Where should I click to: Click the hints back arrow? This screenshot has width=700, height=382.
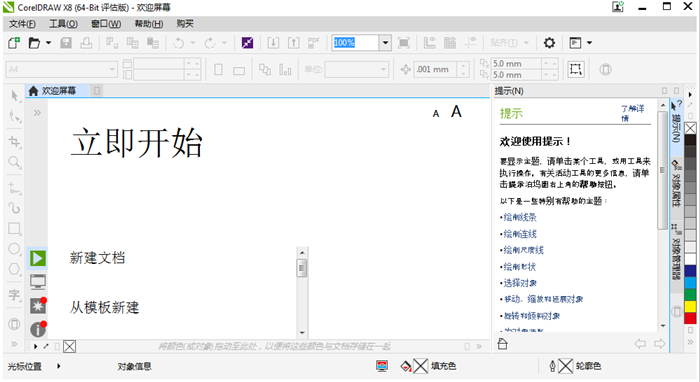coord(640,344)
